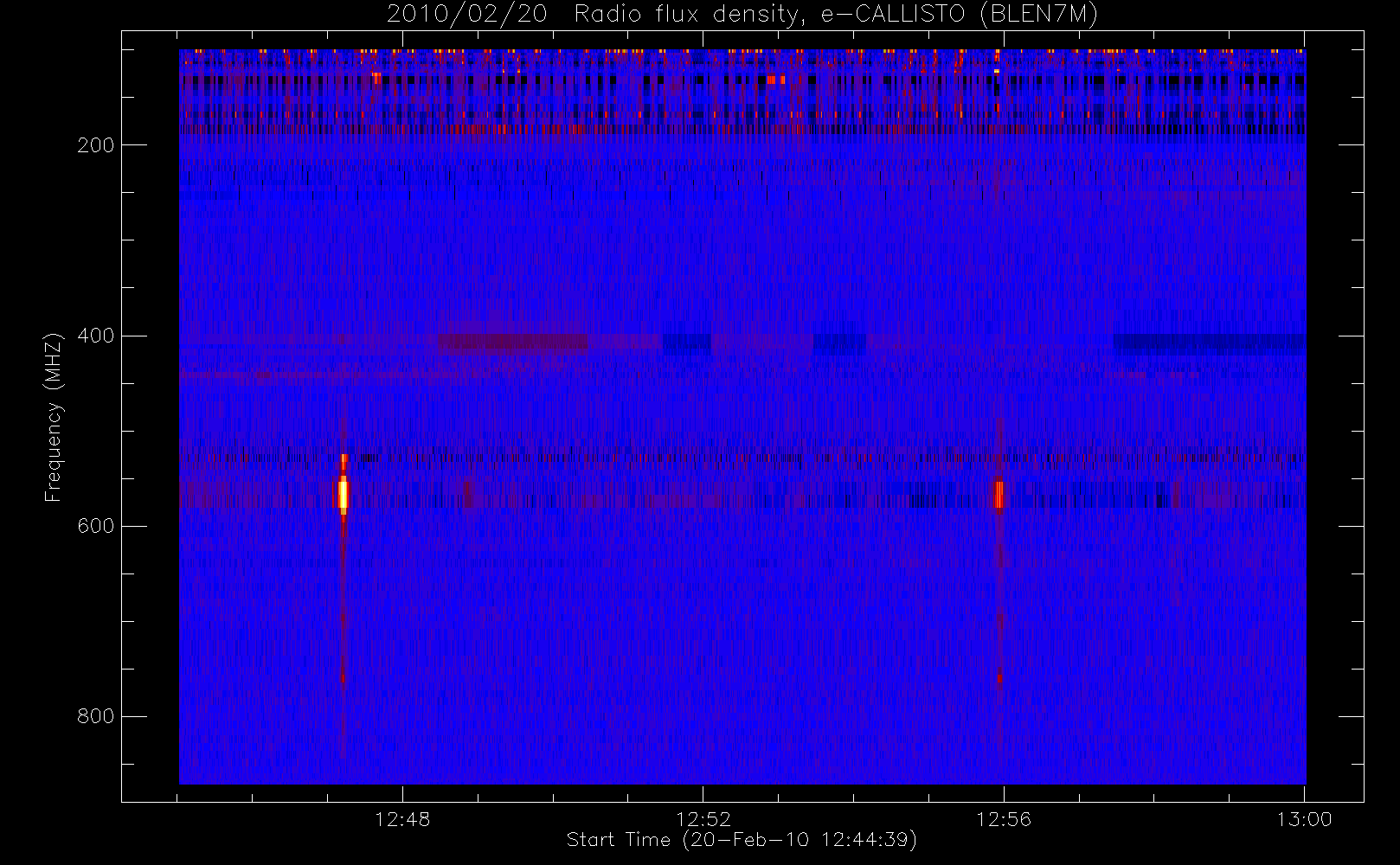This screenshot has height=865, width=1400.
Task: Click the 12:52 time tick label
Action: [x=703, y=819]
